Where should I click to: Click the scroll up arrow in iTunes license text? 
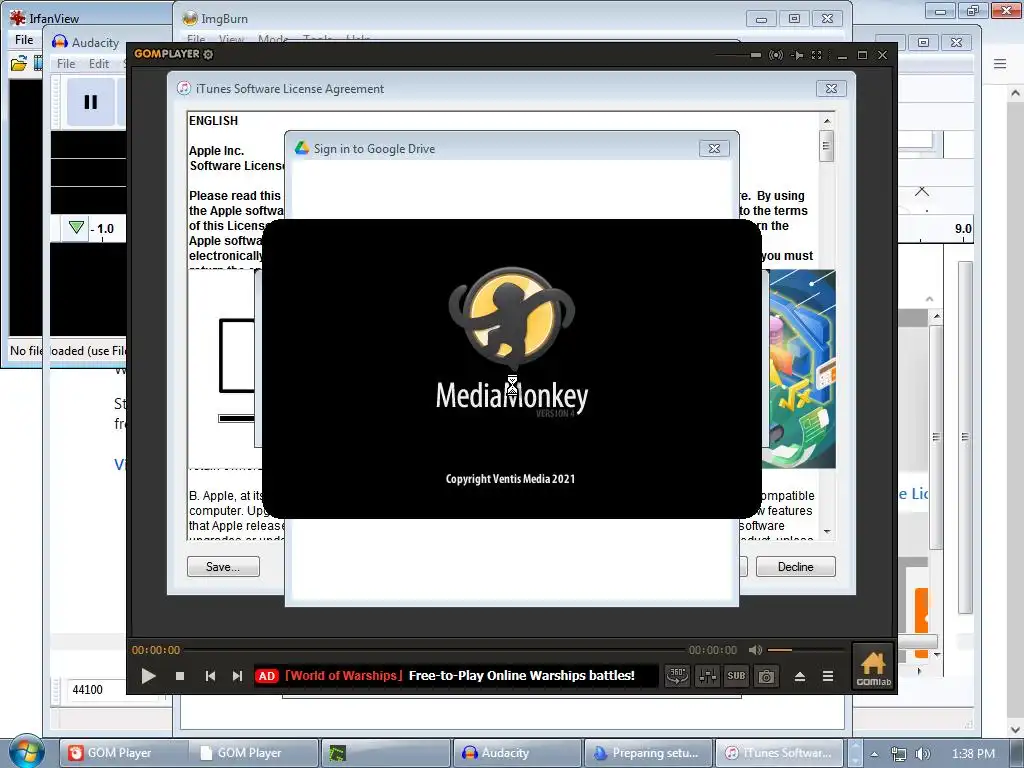click(x=827, y=121)
